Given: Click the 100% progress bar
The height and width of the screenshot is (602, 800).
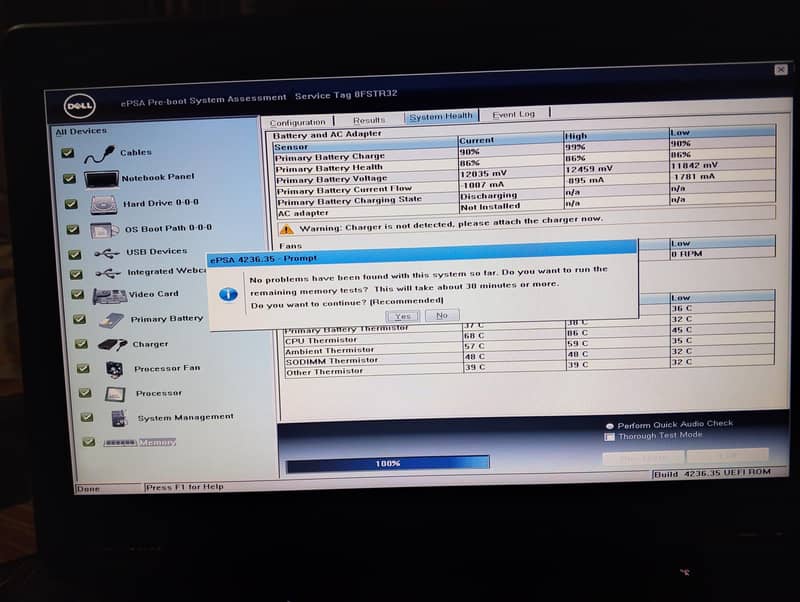Looking at the screenshot, I should 388,463.
